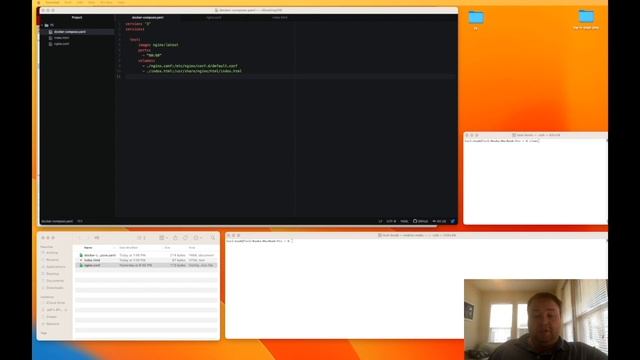Screen dimensions: 640x360
Task: Sort the Finder list by Name
Action: pos(88,248)
